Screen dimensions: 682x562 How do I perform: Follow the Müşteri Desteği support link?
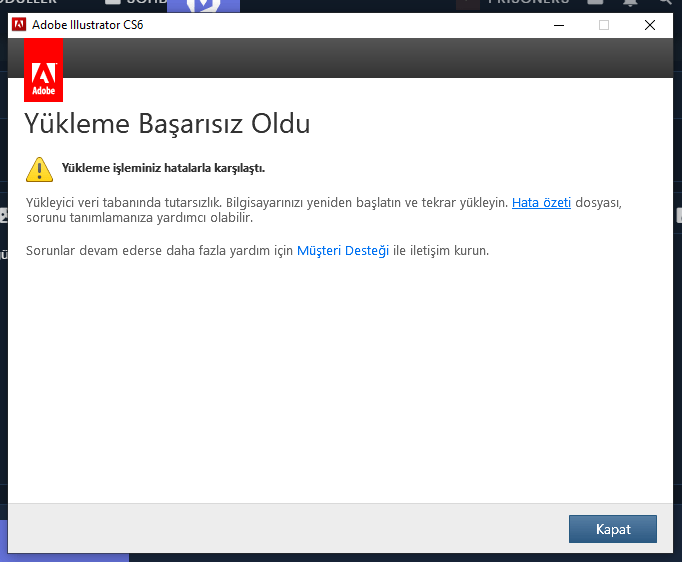343,251
